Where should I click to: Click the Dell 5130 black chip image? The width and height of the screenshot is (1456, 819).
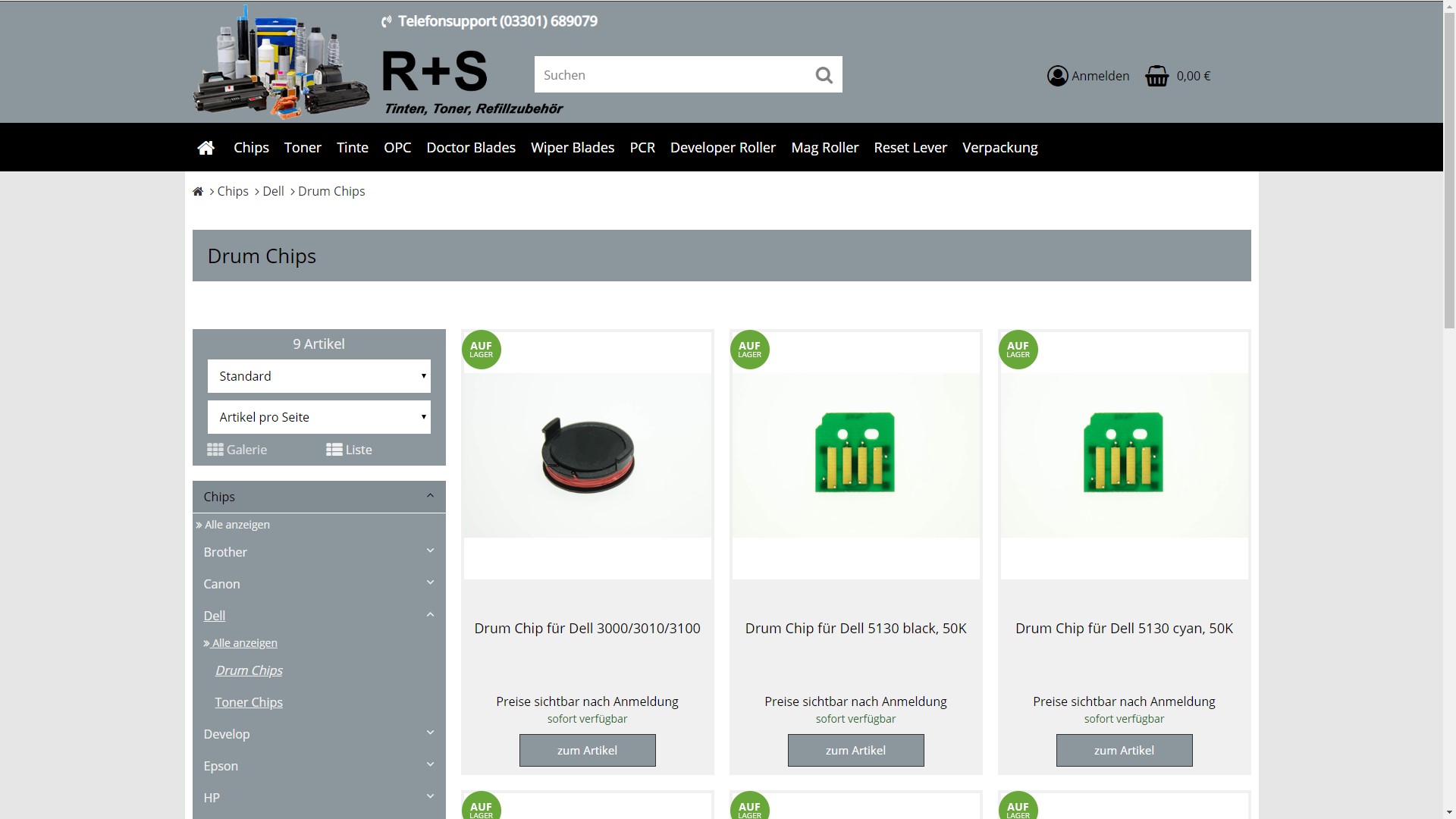(856, 455)
